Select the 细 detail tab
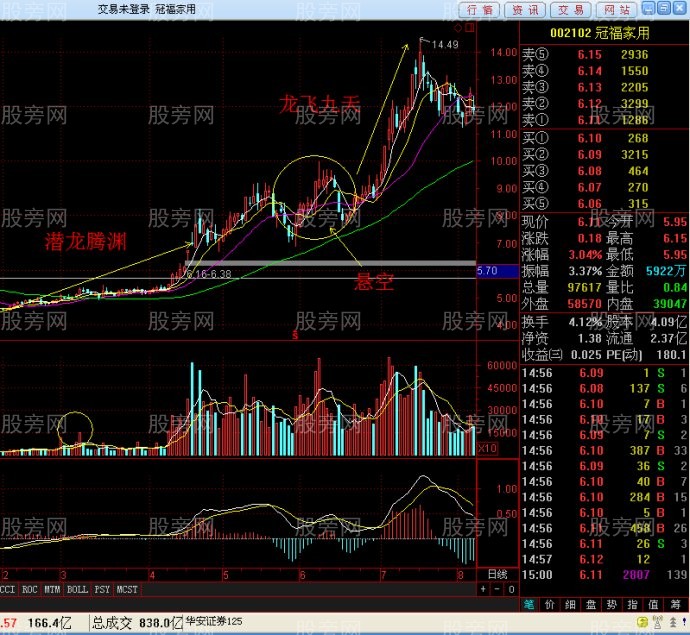 point(570,605)
